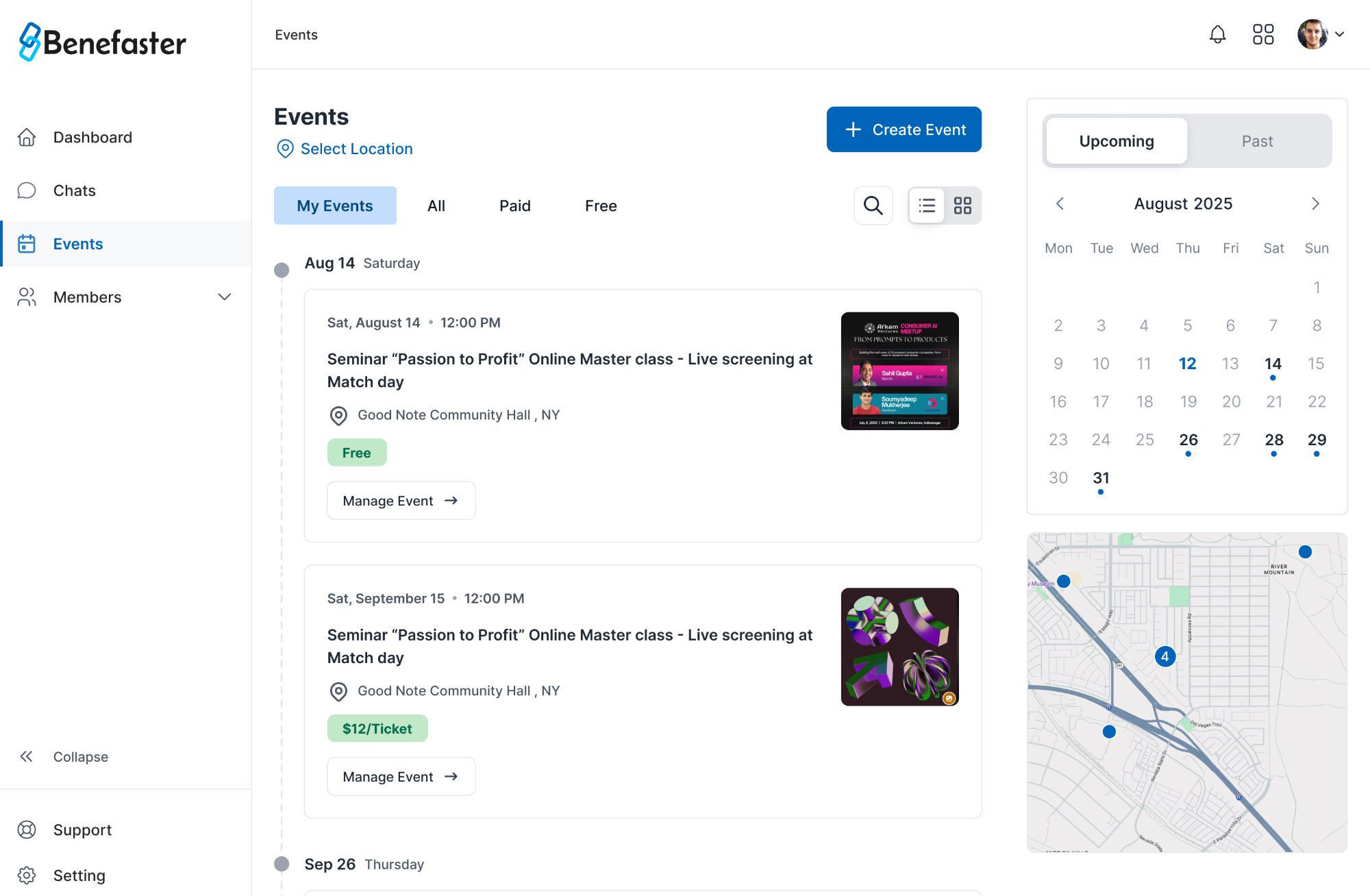The width and height of the screenshot is (1370, 896).
Task: Open Setting from sidebar
Action: coord(125,875)
